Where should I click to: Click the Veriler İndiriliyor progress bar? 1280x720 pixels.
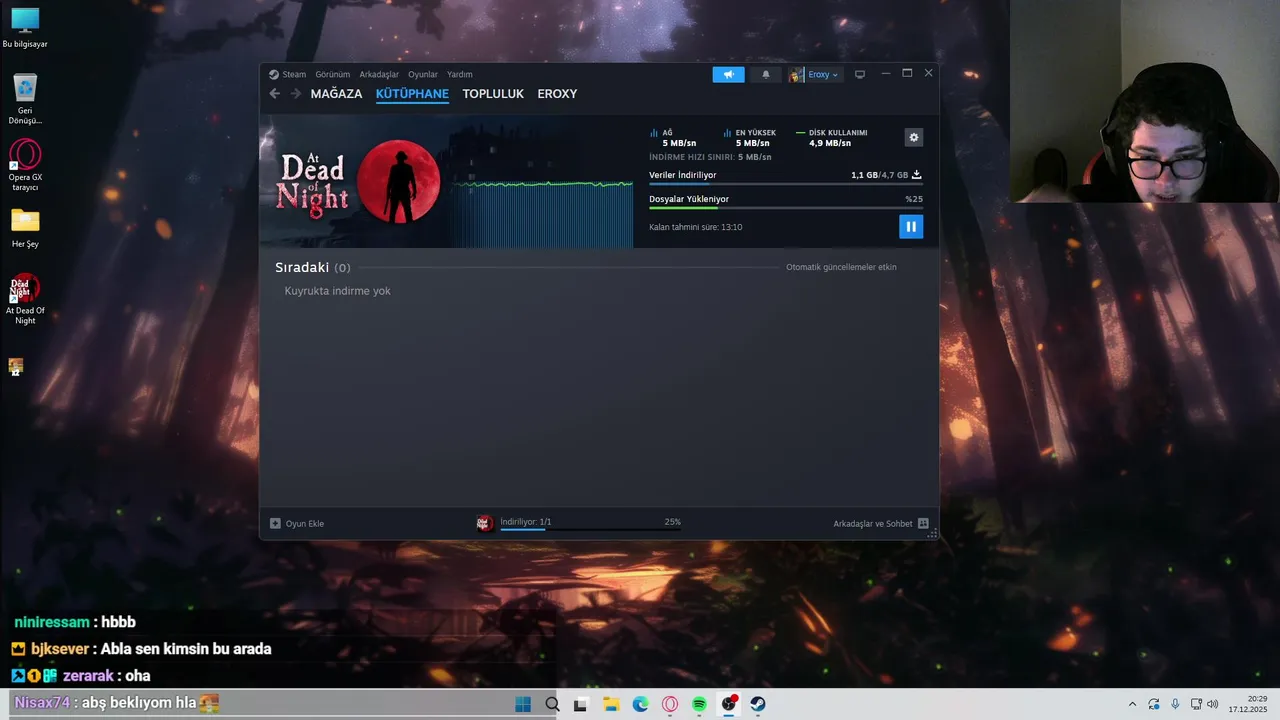(x=785, y=184)
